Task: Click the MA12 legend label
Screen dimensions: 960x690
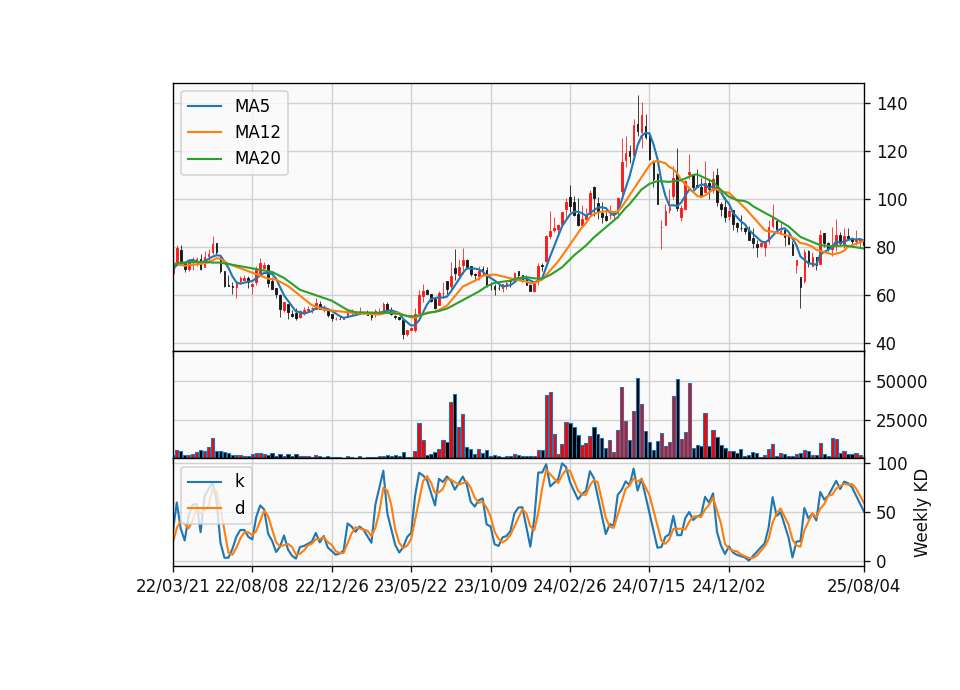Action: (257, 132)
